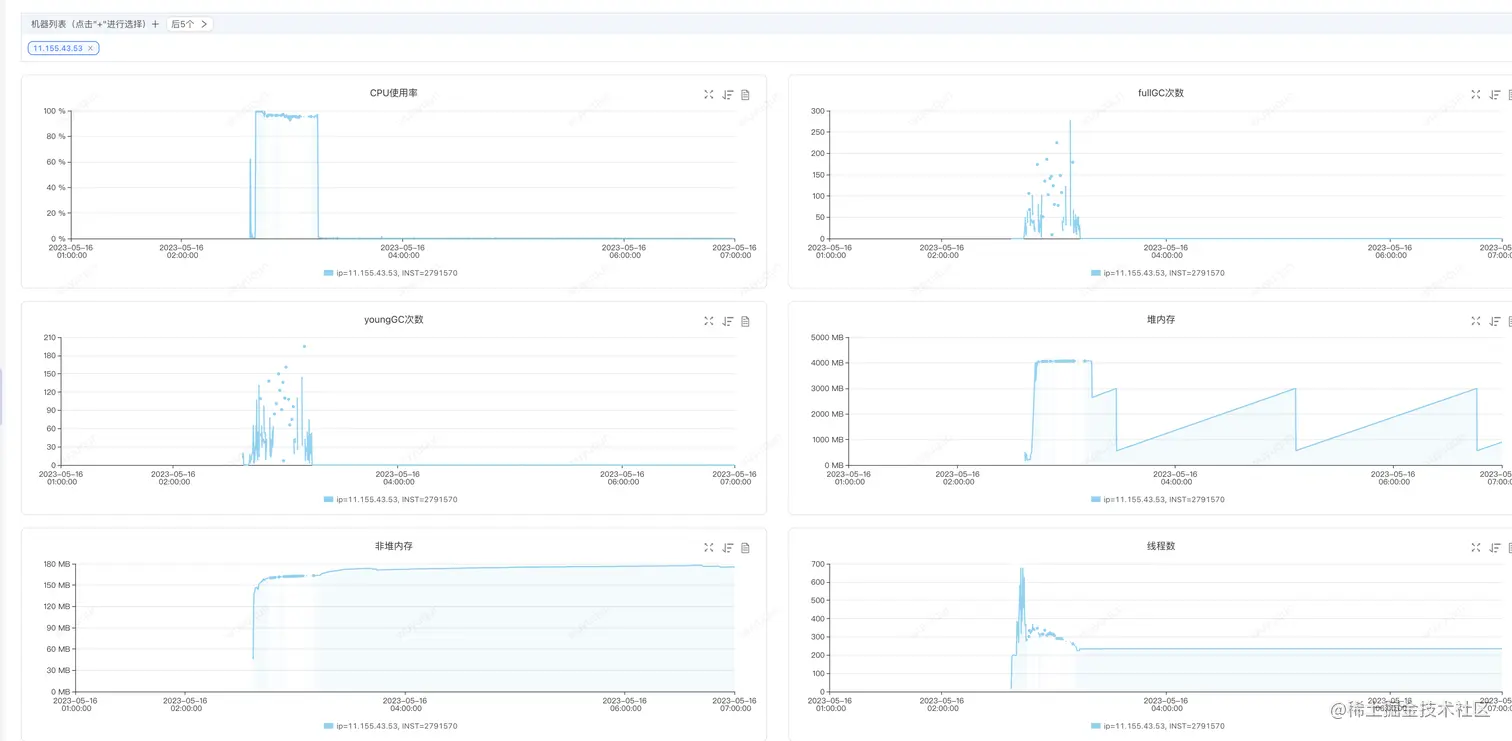Click the 210 axis label in youngGC次数
This screenshot has width=1512, height=741.
click(49, 338)
